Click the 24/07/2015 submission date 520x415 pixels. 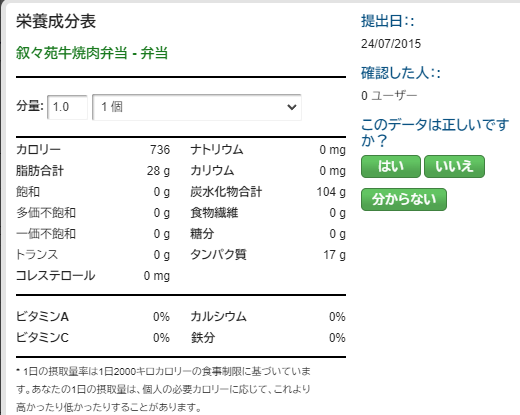pyautogui.click(x=391, y=44)
